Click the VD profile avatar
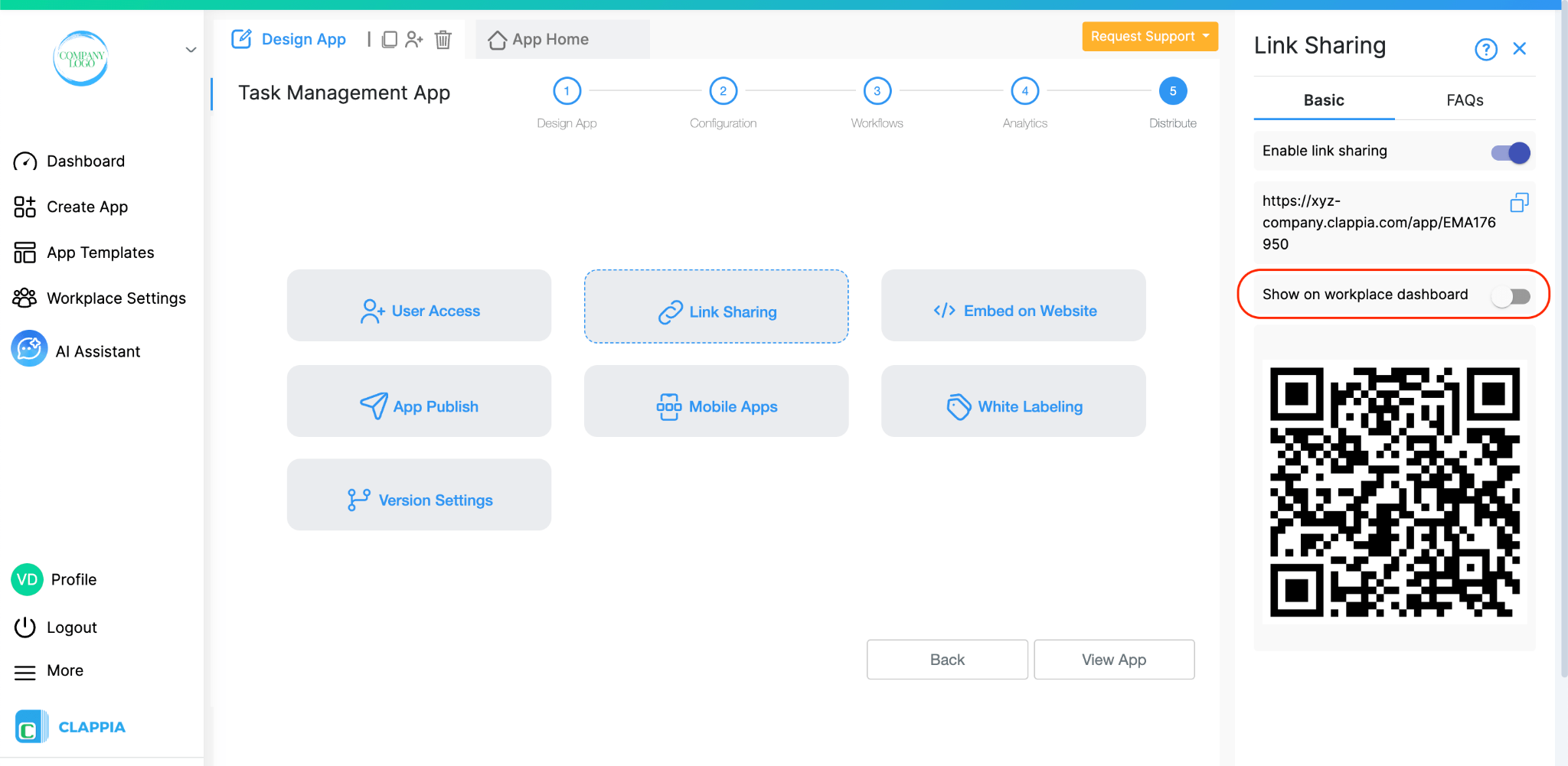 [28, 579]
